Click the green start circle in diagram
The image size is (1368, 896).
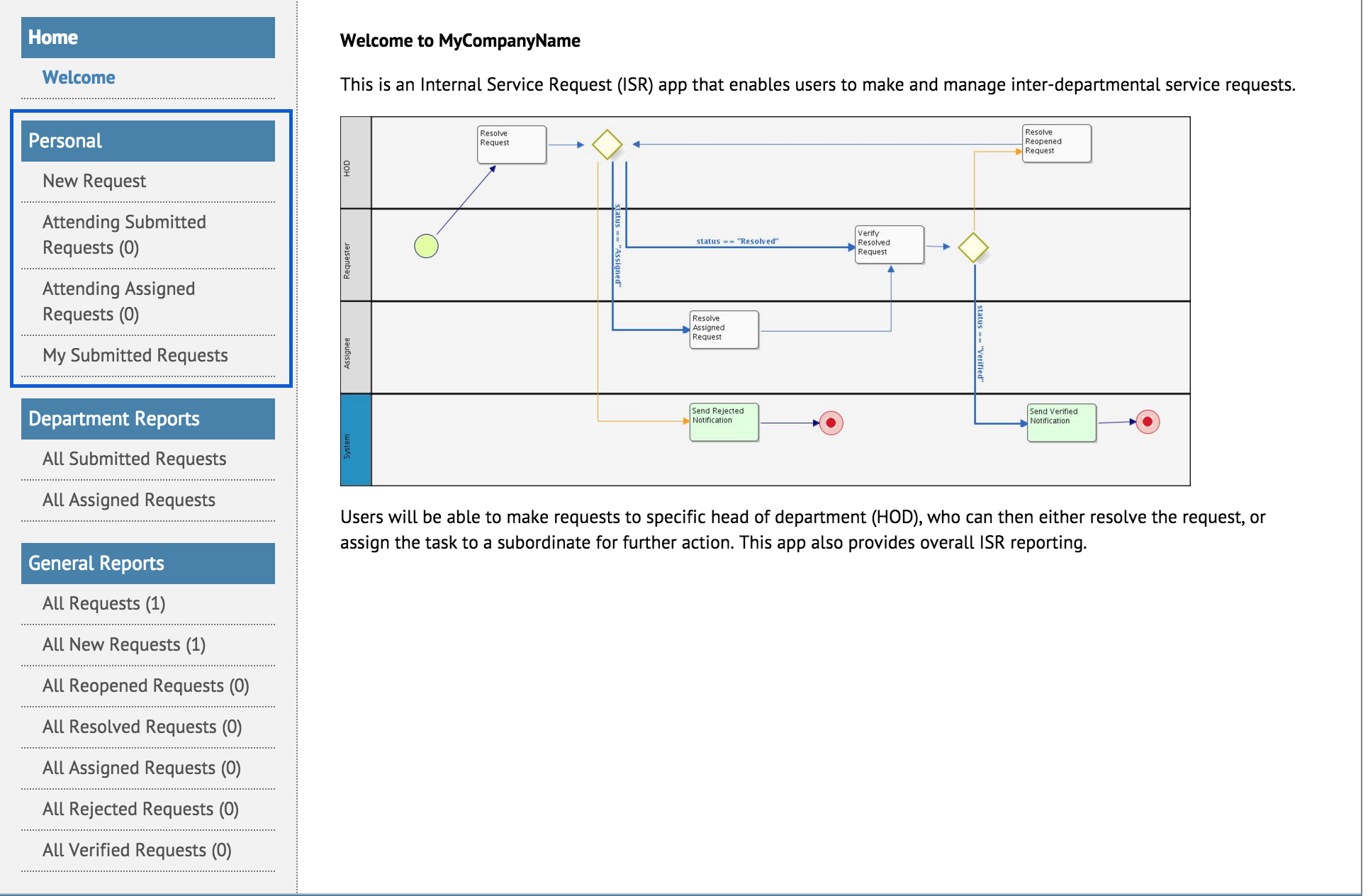point(426,246)
